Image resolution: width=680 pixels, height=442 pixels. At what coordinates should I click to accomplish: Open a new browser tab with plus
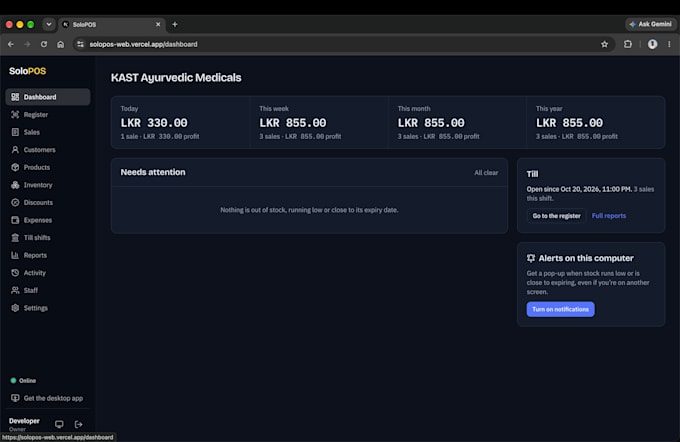(175, 24)
